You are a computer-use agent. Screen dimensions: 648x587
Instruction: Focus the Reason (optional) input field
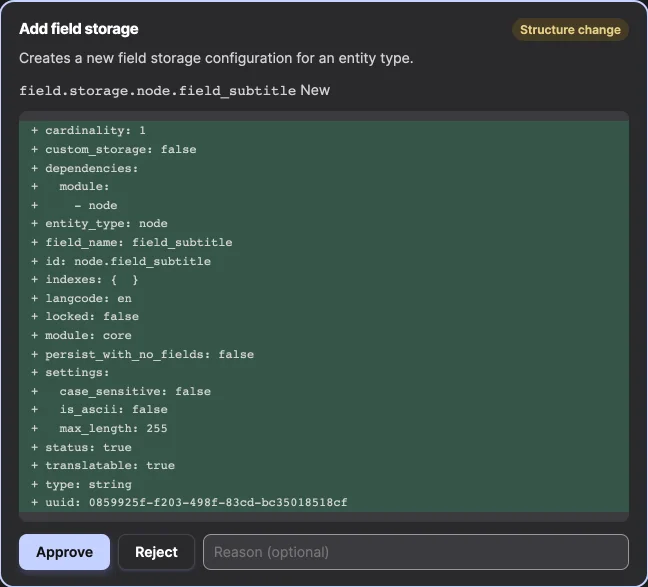point(416,552)
